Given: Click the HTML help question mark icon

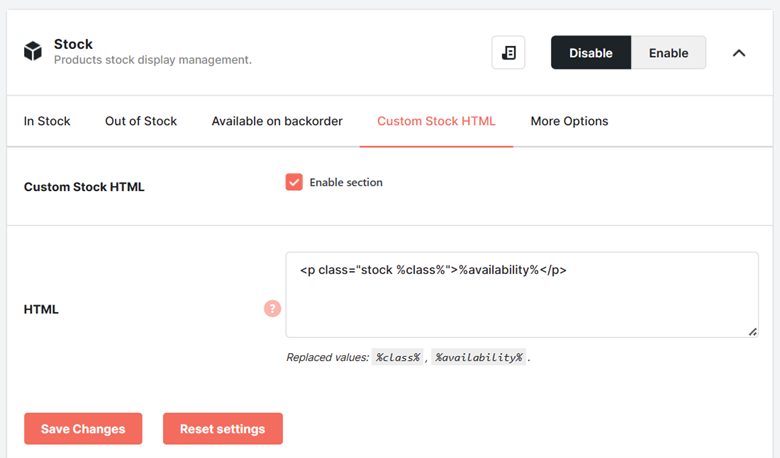Looking at the screenshot, I should click(272, 309).
